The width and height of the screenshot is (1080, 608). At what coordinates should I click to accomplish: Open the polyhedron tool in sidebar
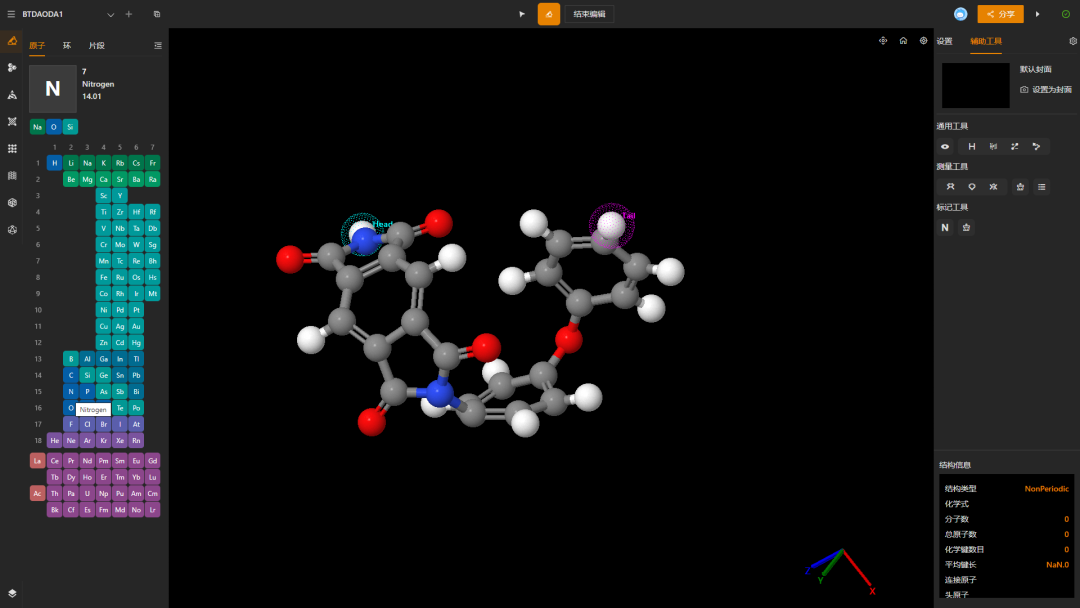coord(12,230)
